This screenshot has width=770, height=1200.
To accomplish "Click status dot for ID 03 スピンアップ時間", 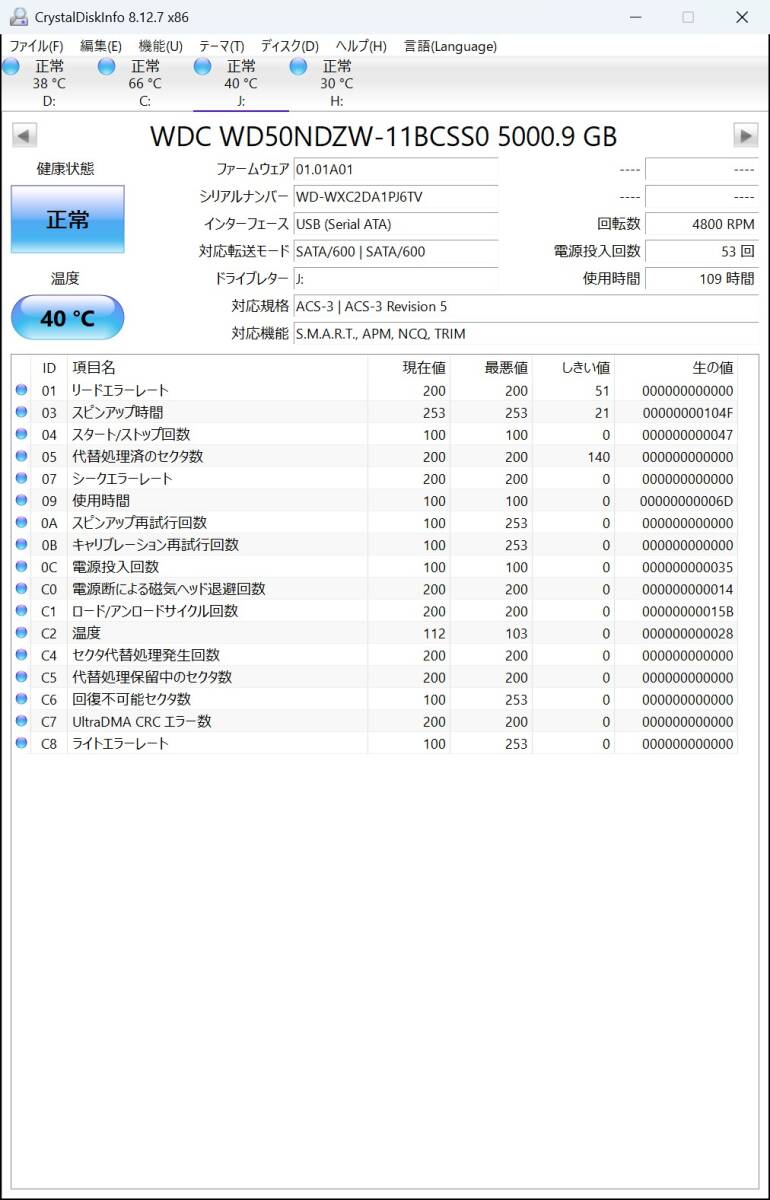I will [x=22, y=413].
